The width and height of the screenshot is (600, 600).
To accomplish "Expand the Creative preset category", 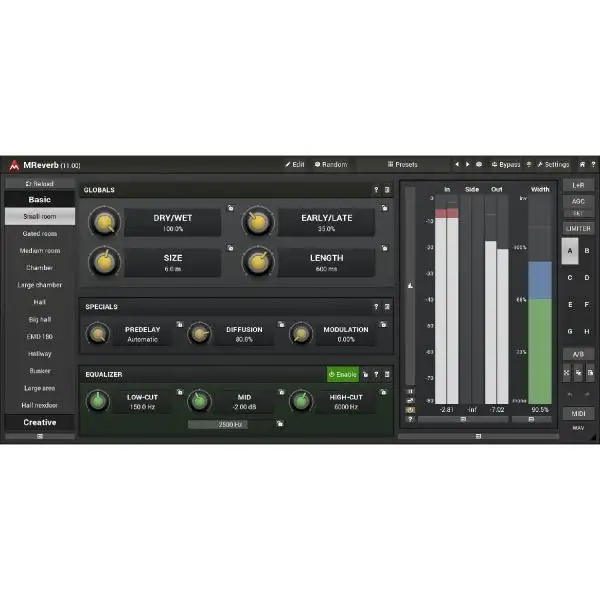I will pos(40,422).
